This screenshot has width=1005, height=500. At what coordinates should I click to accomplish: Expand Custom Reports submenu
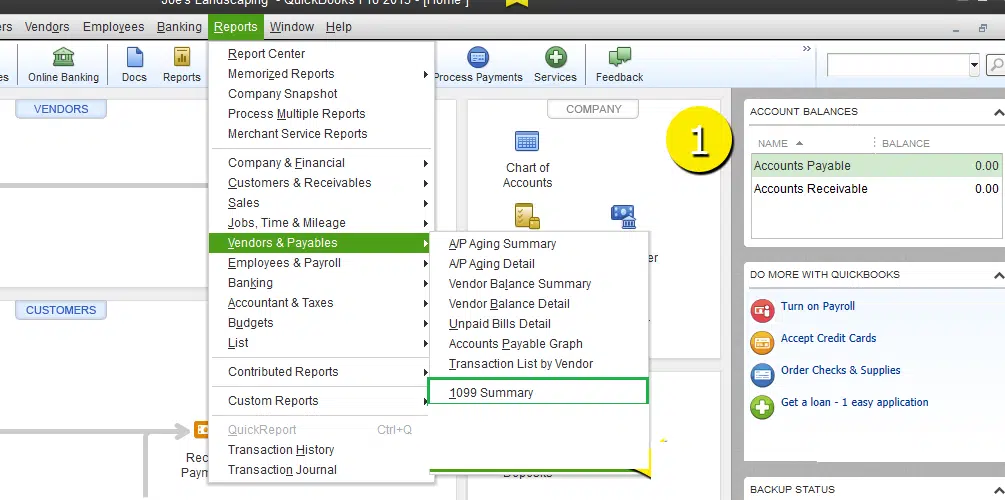point(321,401)
